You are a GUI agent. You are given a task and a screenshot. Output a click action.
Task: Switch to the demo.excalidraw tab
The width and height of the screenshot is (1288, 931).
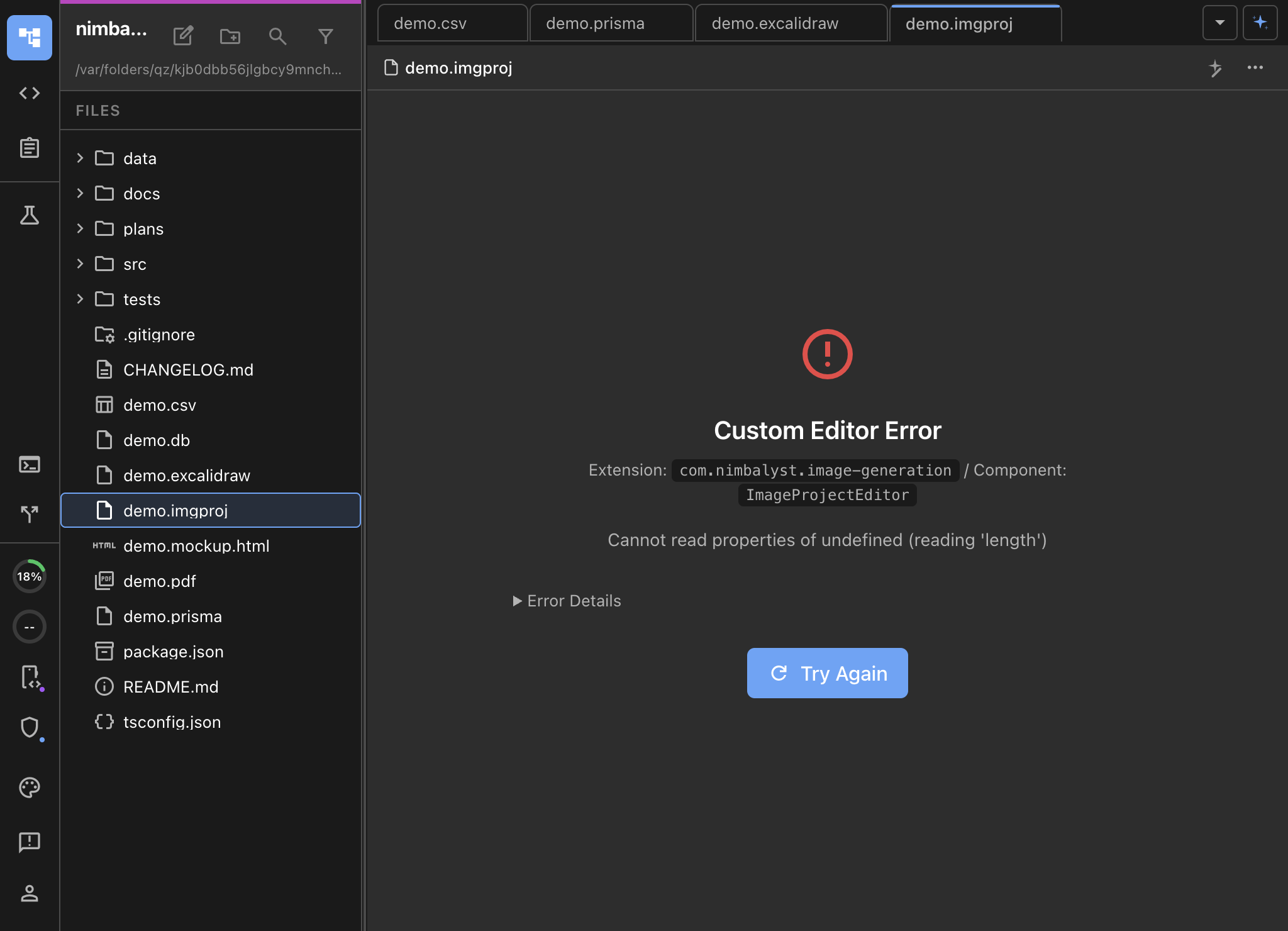coord(791,24)
